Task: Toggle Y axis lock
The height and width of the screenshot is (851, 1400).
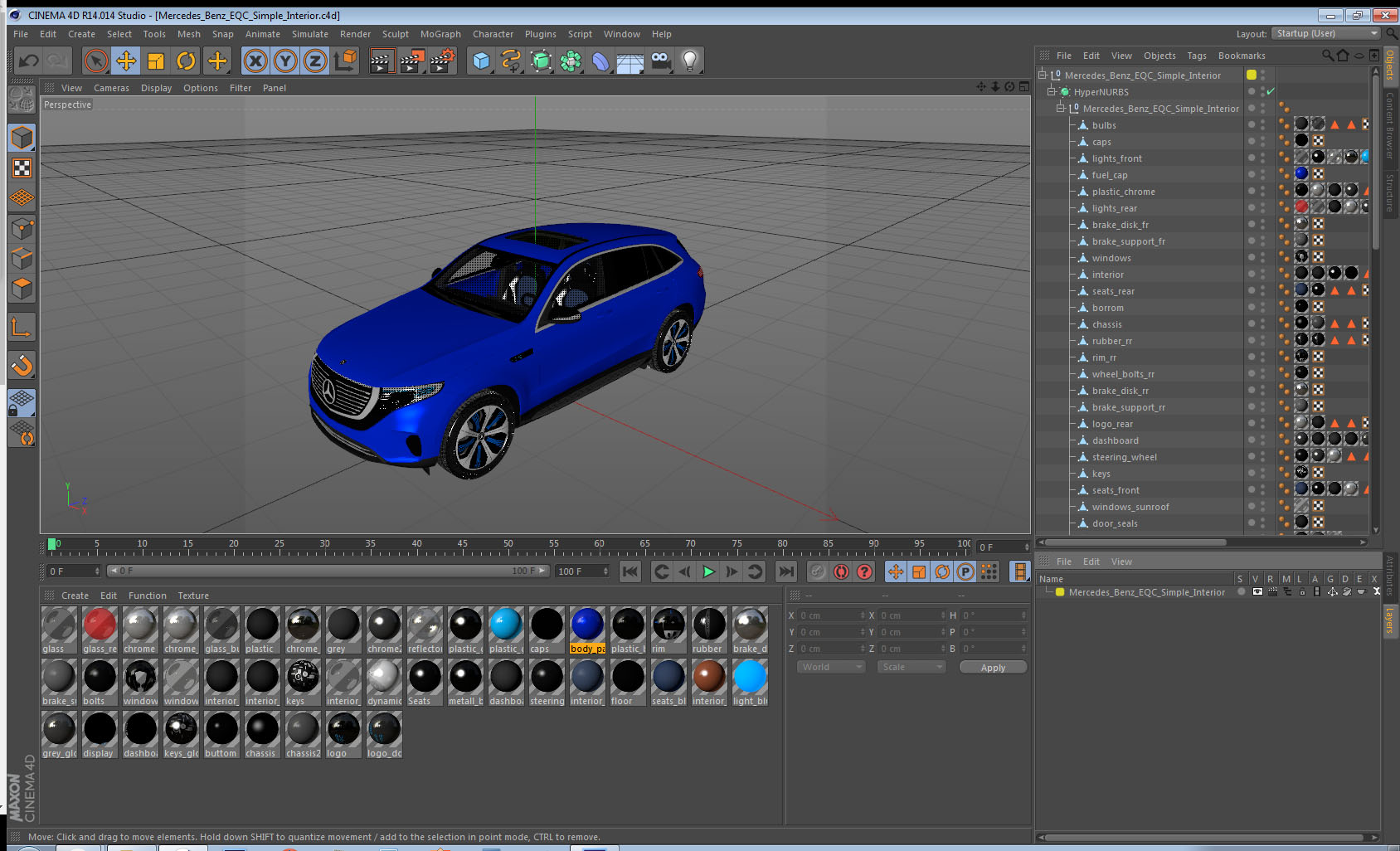Action: pyautogui.click(x=285, y=61)
